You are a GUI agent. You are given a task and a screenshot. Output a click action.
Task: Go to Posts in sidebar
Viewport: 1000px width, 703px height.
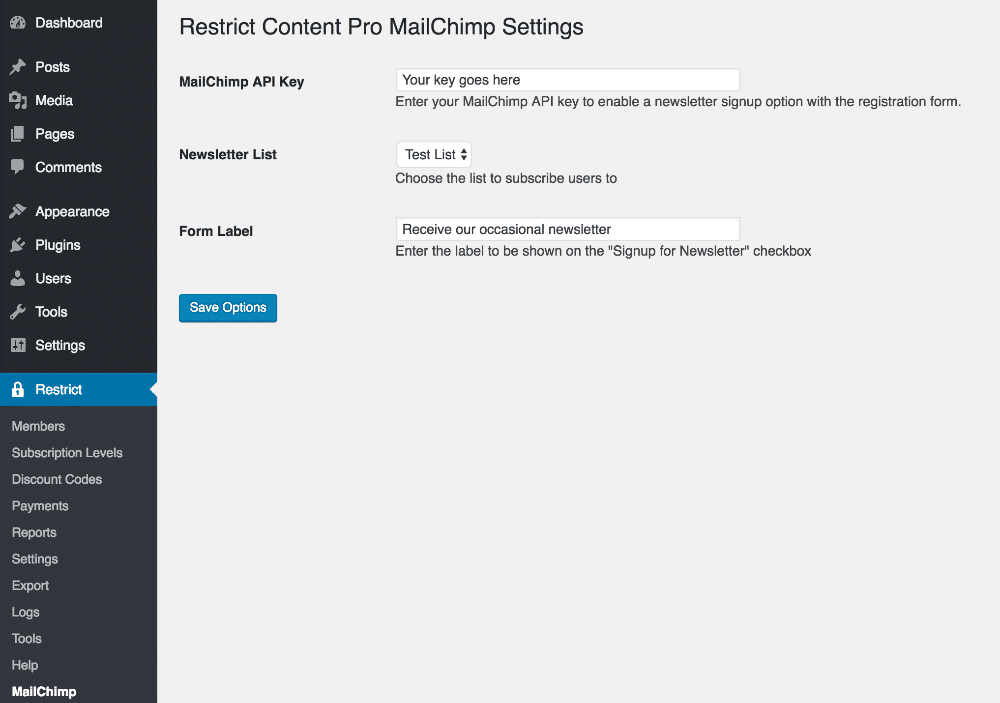pyautogui.click(x=52, y=67)
